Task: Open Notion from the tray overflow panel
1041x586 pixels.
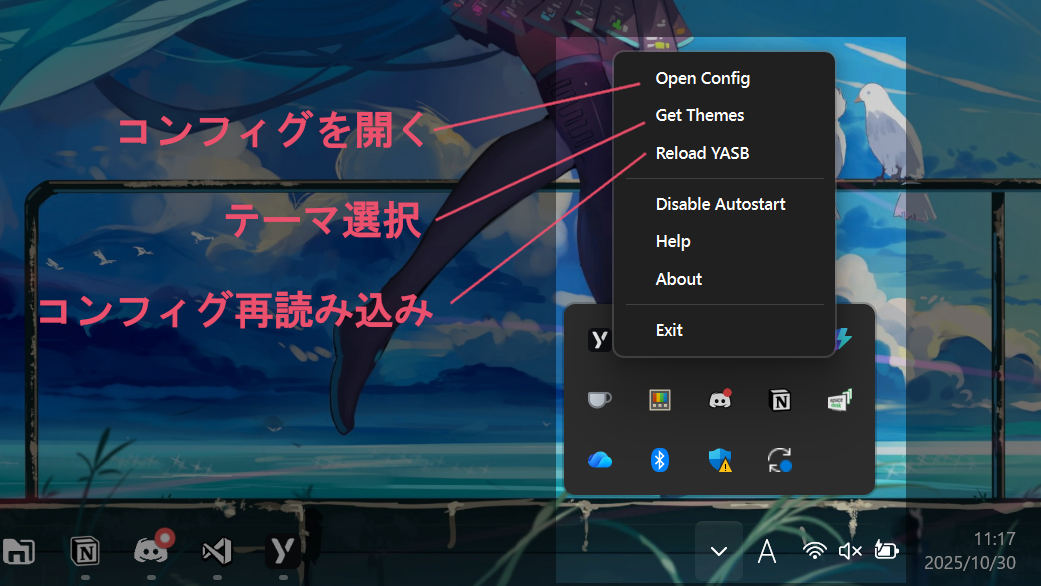Action: [x=780, y=399]
